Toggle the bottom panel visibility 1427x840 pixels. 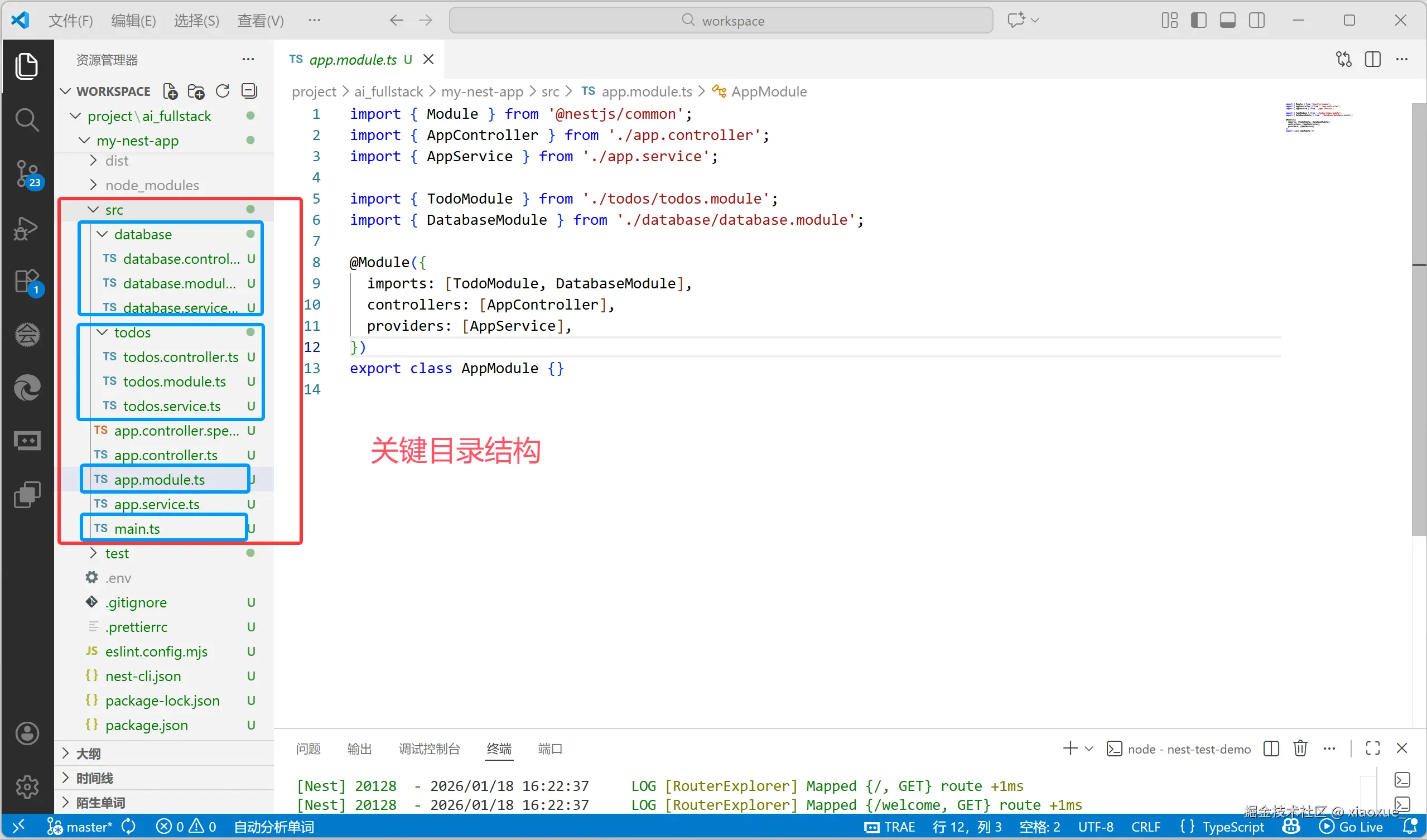1228,21
